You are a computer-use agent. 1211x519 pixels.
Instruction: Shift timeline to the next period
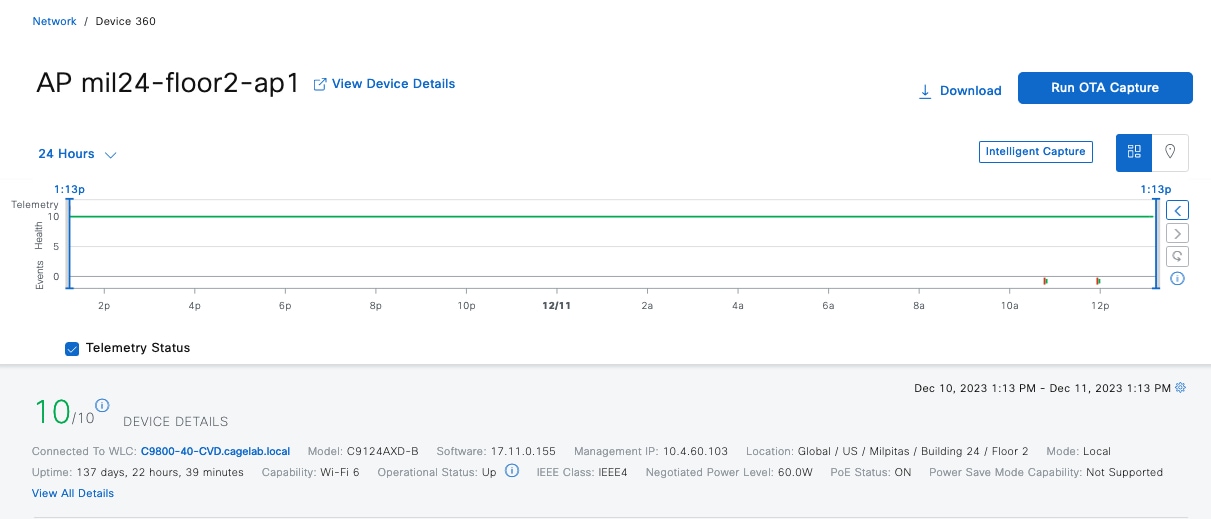point(1178,233)
